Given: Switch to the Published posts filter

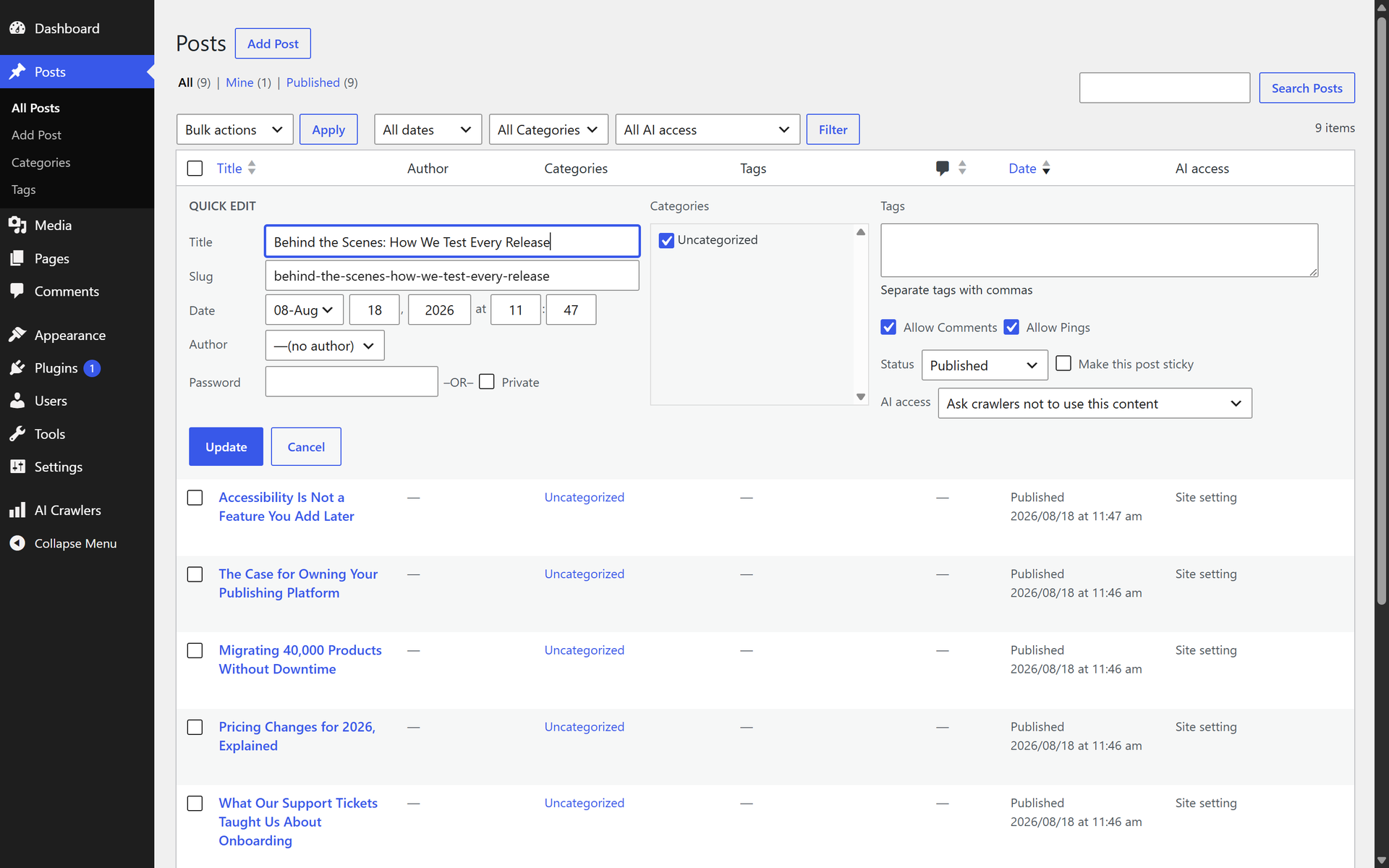Looking at the screenshot, I should pyautogui.click(x=313, y=82).
